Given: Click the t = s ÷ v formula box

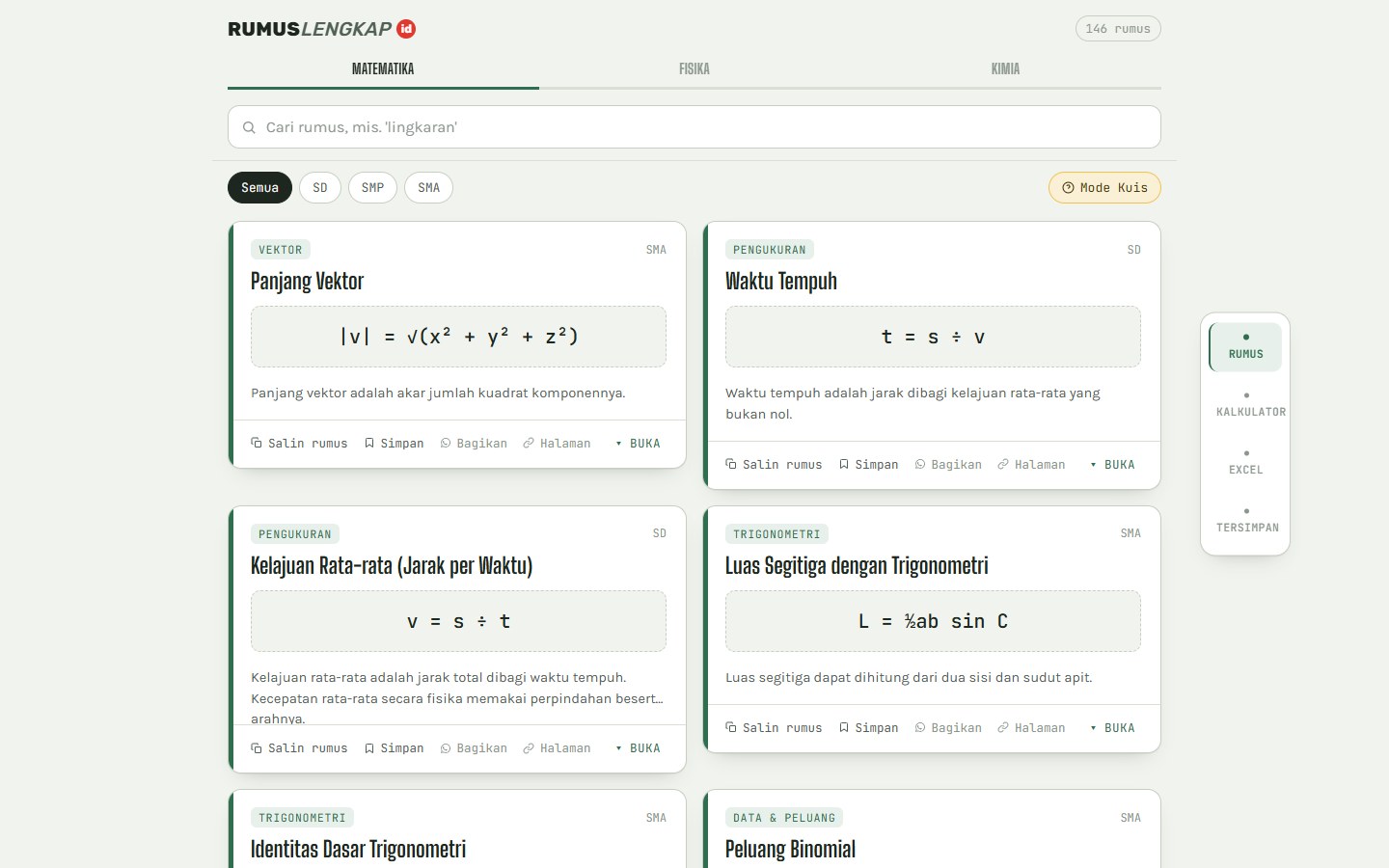Looking at the screenshot, I should point(933,337).
